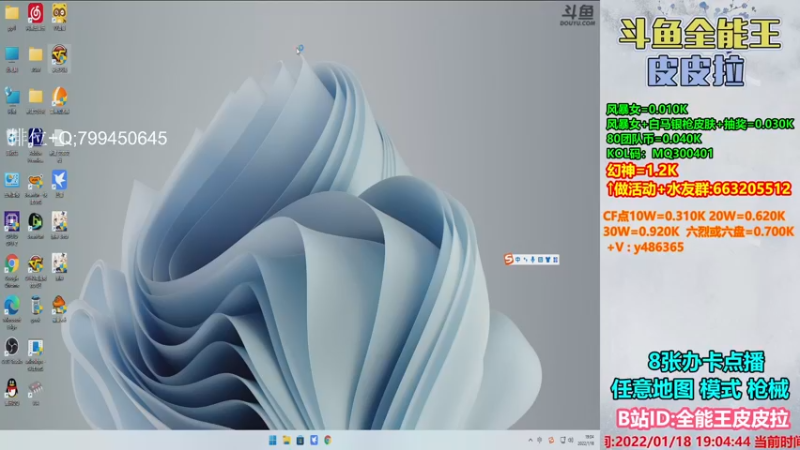Launch the orange mushroom desktop shortcut
Screen dimensions: 800x450
[59, 309]
